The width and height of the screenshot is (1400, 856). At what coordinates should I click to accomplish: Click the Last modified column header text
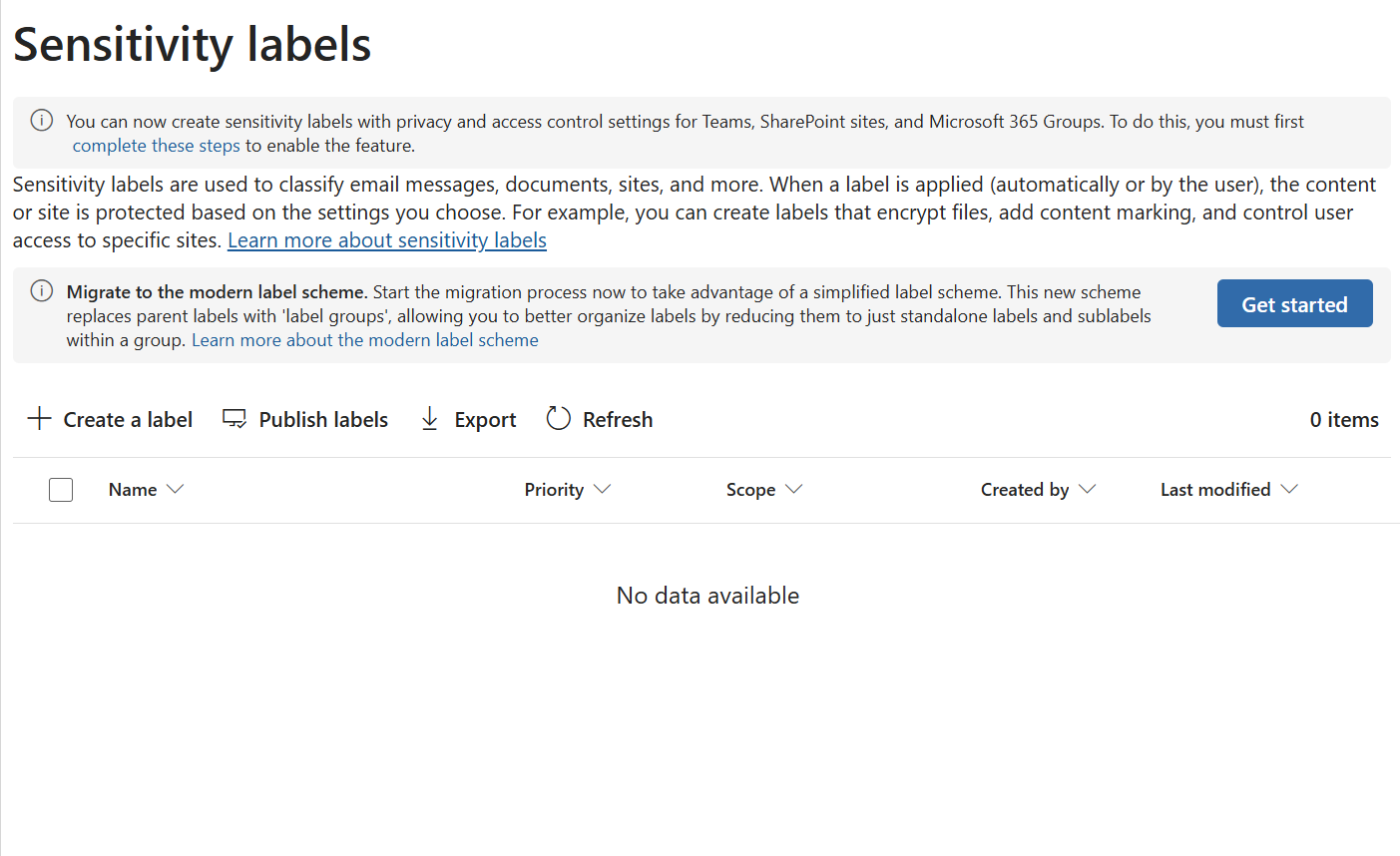pyautogui.click(x=1215, y=490)
